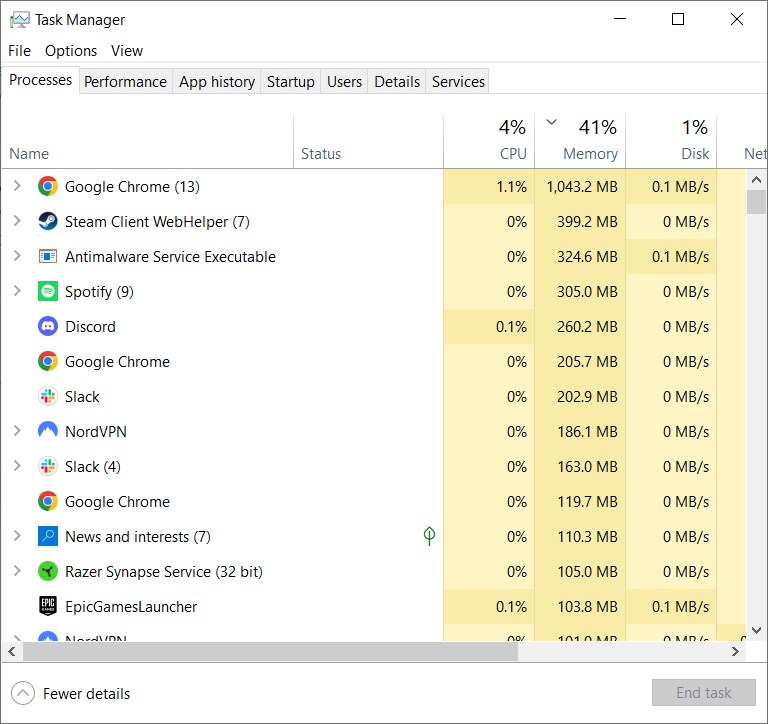Expand the News and interests (7) group
Screen dimensions: 768x724
pyautogui.click(x=17, y=535)
